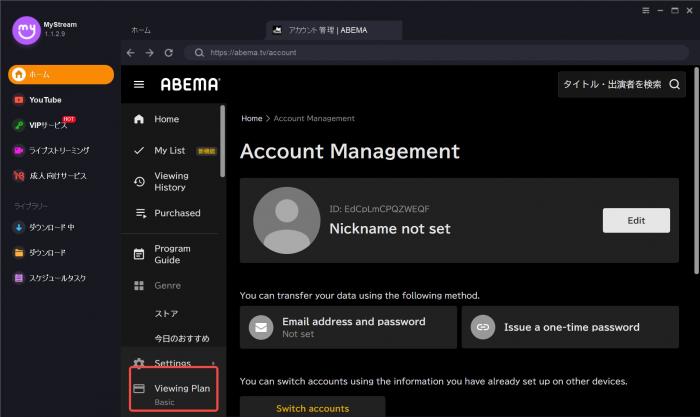This screenshot has height=417, width=700.
Task: Click the Edit button for nickname
Action: point(636,221)
